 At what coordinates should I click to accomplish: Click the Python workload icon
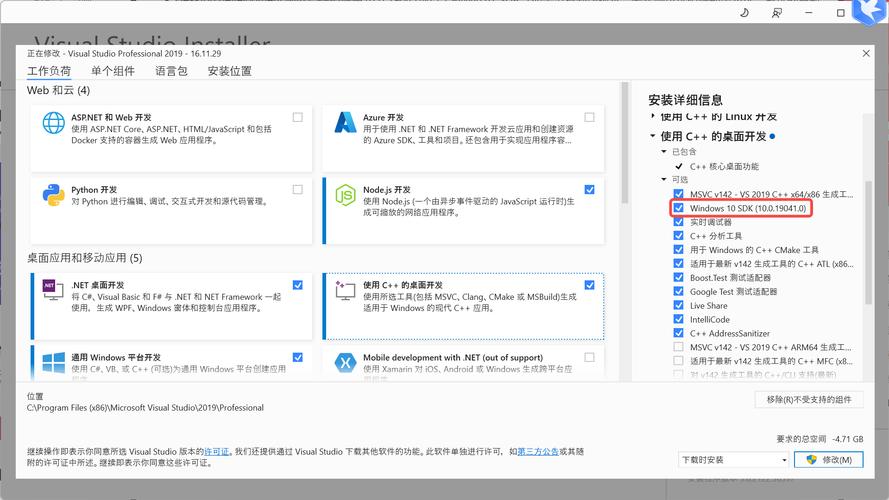[x=53, y=195]
